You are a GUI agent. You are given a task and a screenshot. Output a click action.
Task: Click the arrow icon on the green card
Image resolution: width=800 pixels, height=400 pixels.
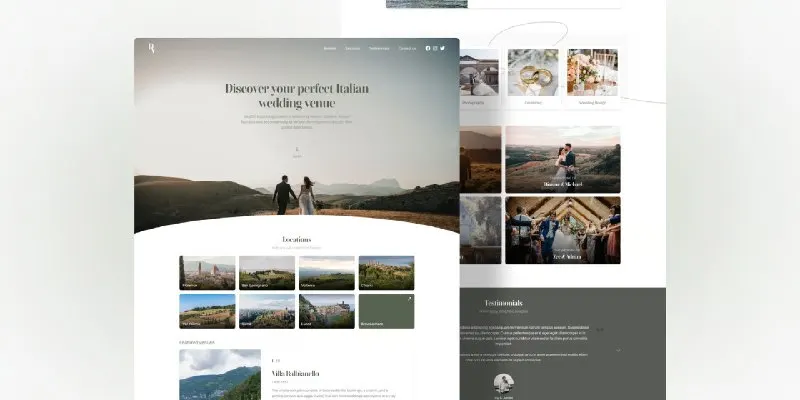click(x=409, y=299)
